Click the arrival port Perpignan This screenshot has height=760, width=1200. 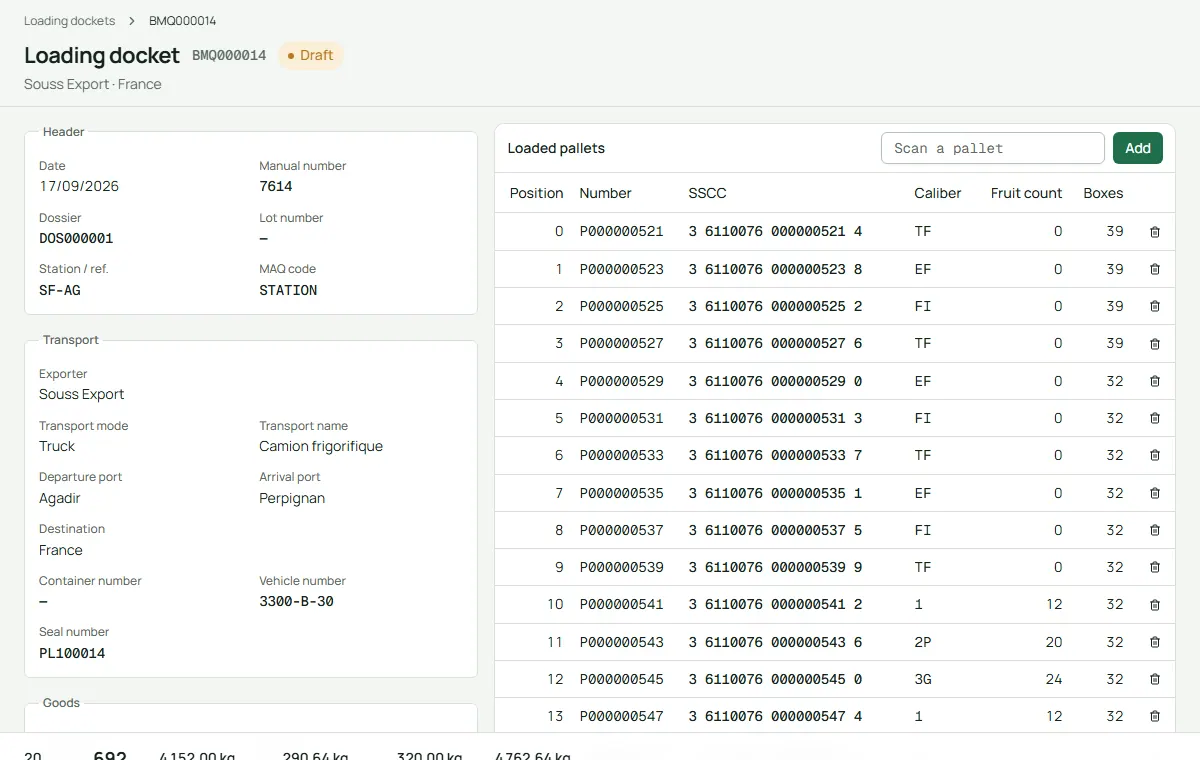click(x=292, y=499)
